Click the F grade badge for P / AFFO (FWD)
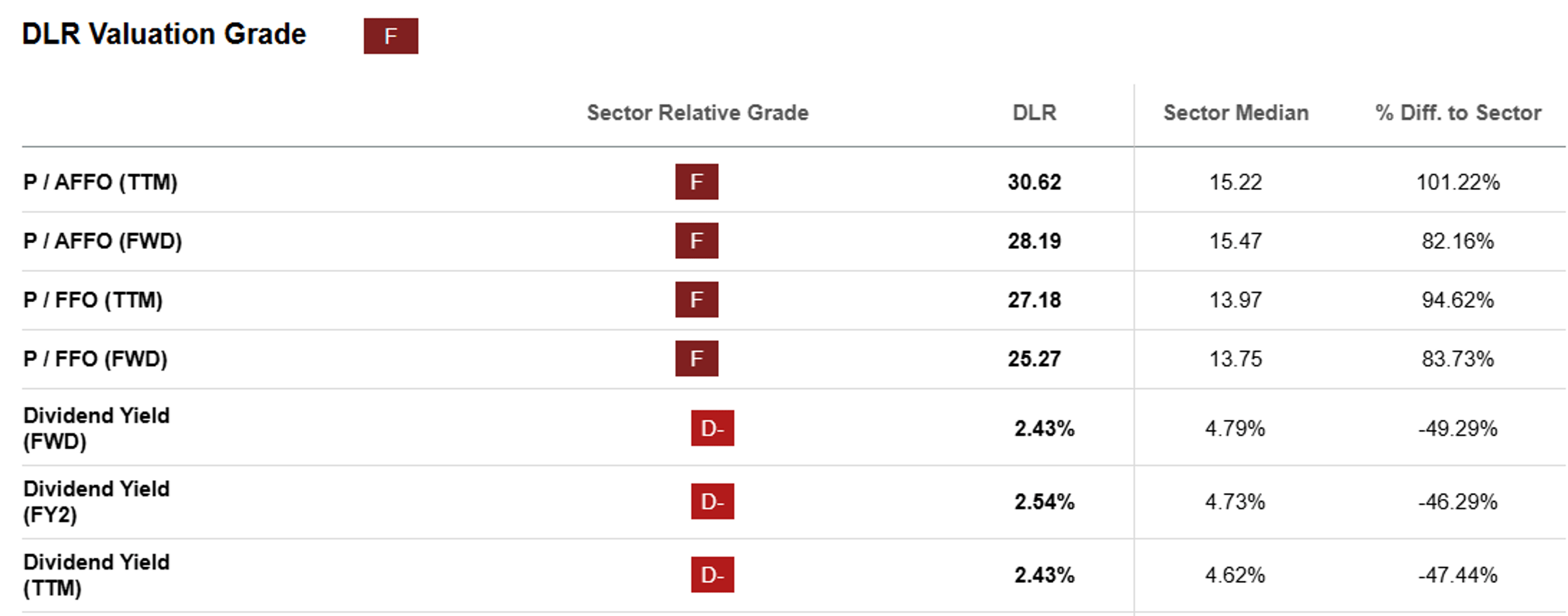This screenshot has width=1568, height=616. click(696, 241)
